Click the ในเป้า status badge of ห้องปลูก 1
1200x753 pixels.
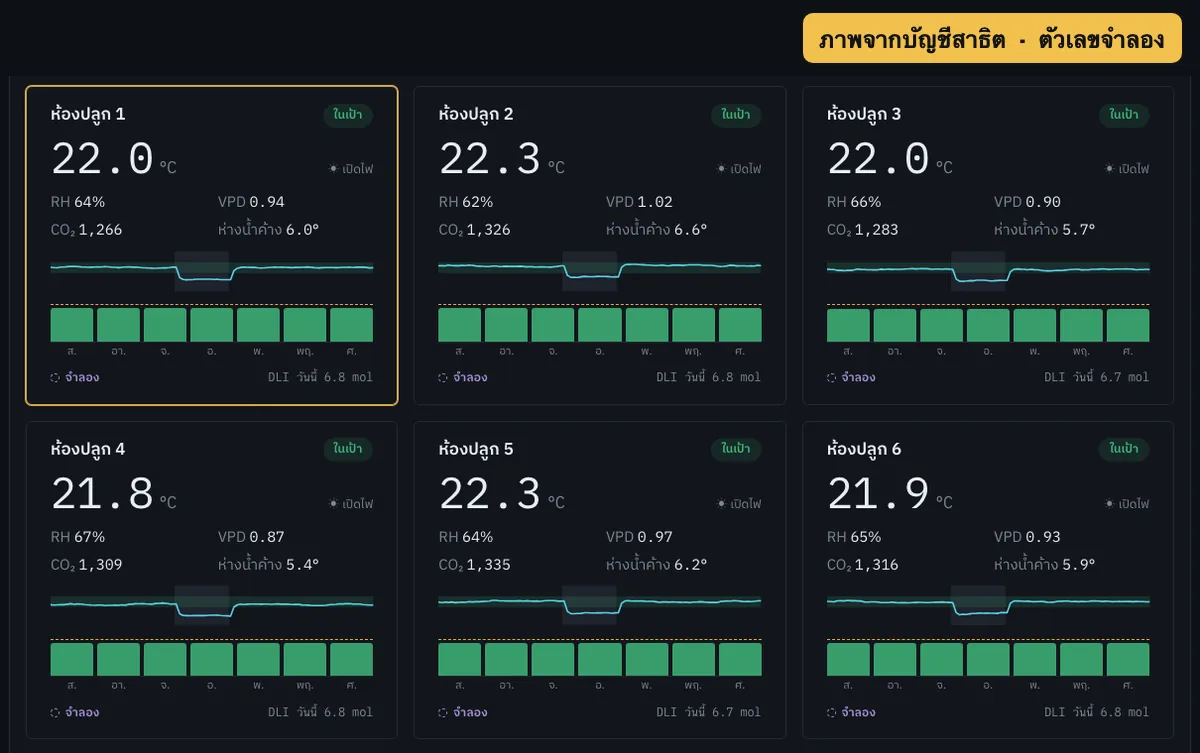click(348, 115)
